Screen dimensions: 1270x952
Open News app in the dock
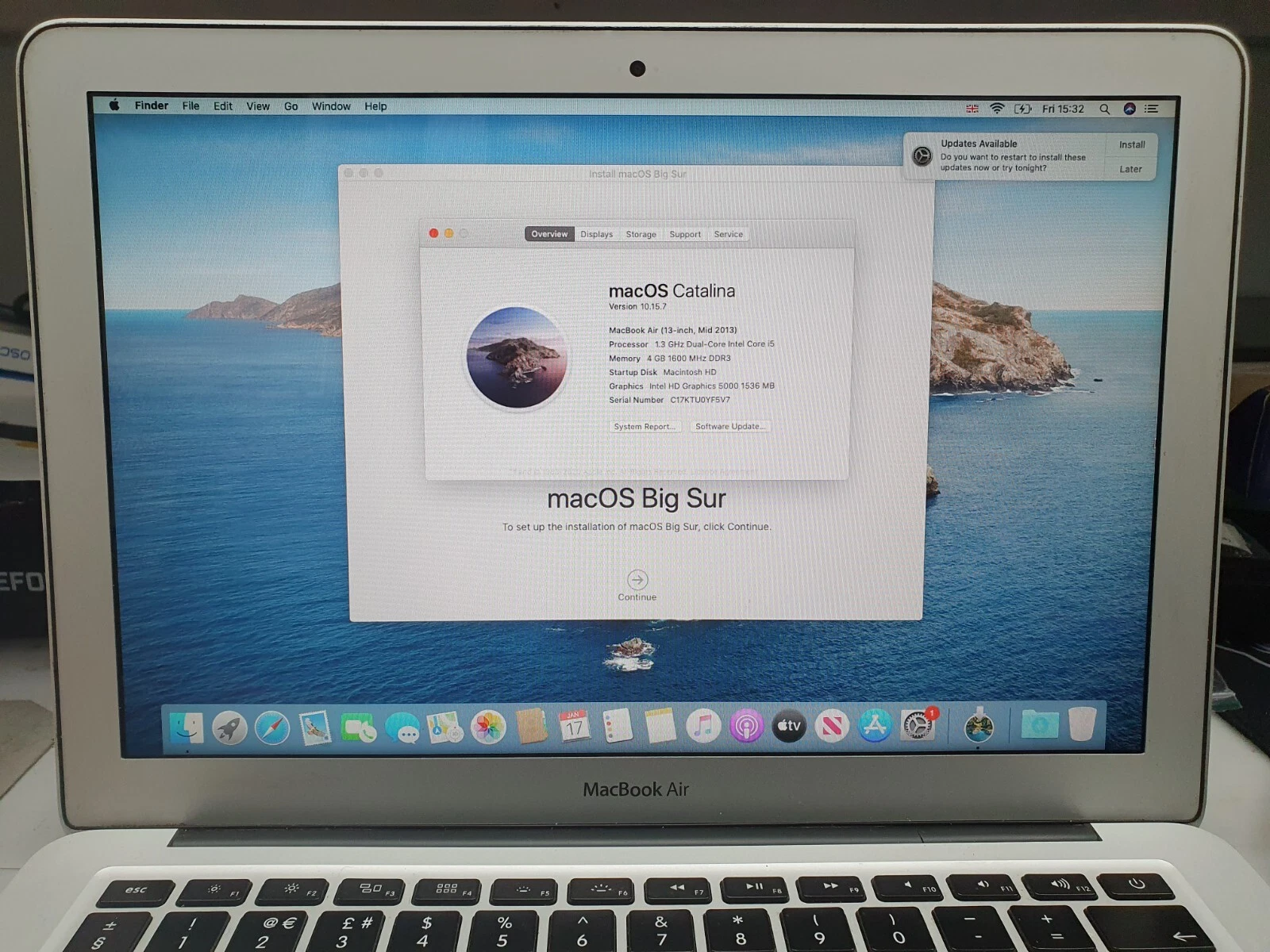click(x=832, y=726)
